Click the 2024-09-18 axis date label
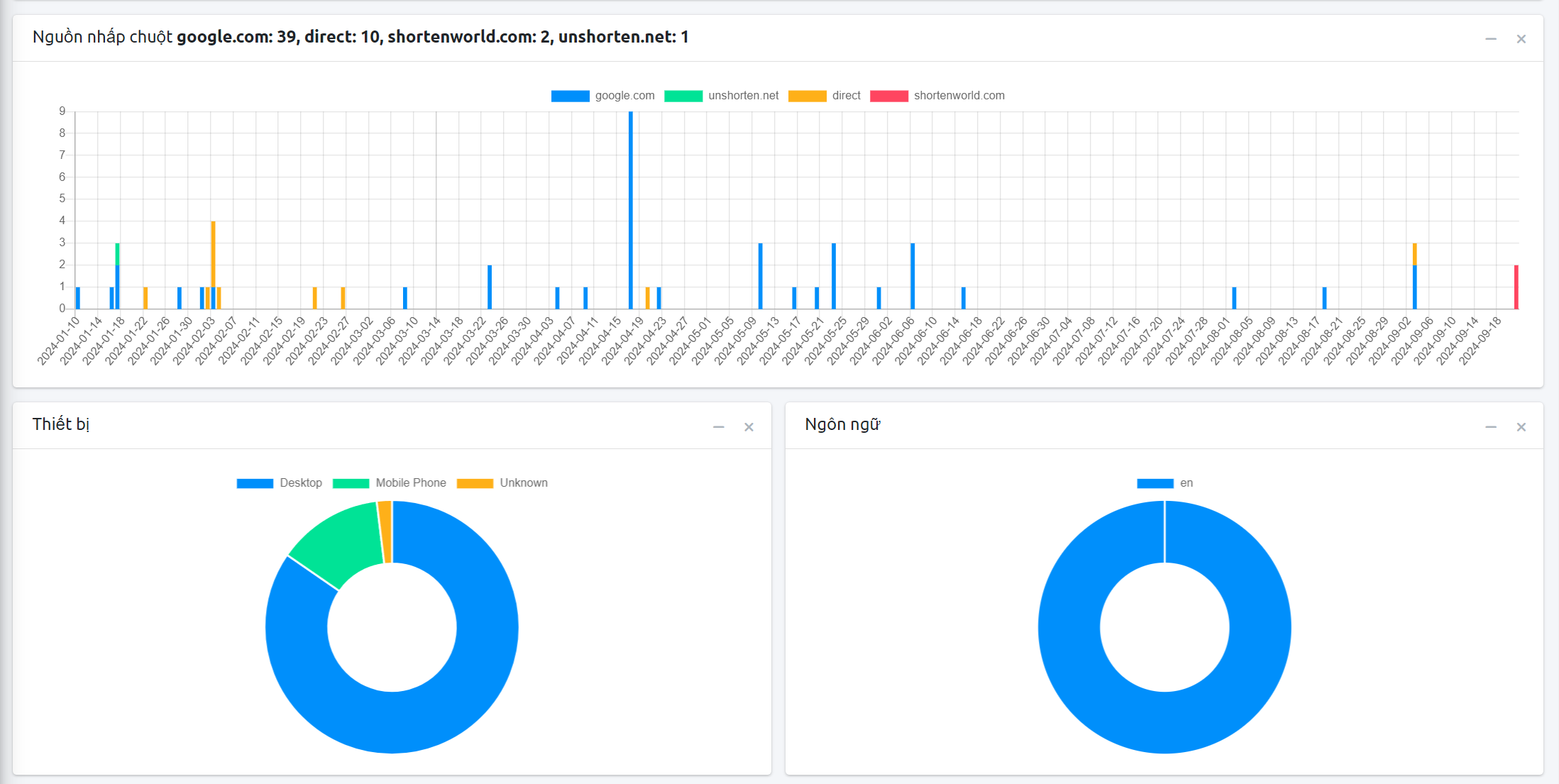Viewport: 1559px width, 784px height. tap(1480, 341)
